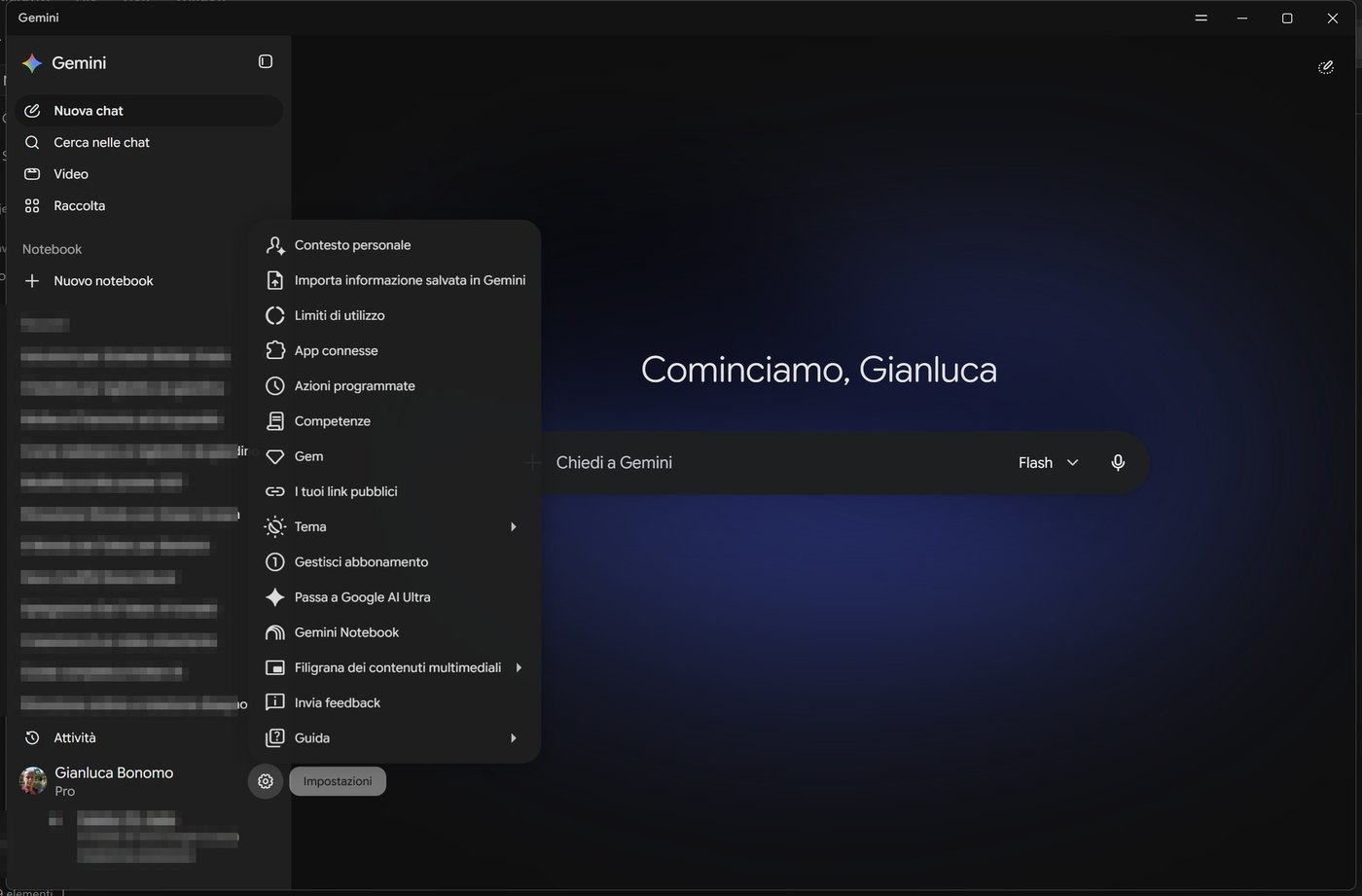Open the Flash model dropdown
Viewport: 1362px width, 896px height.
(x=1049, y=463)
